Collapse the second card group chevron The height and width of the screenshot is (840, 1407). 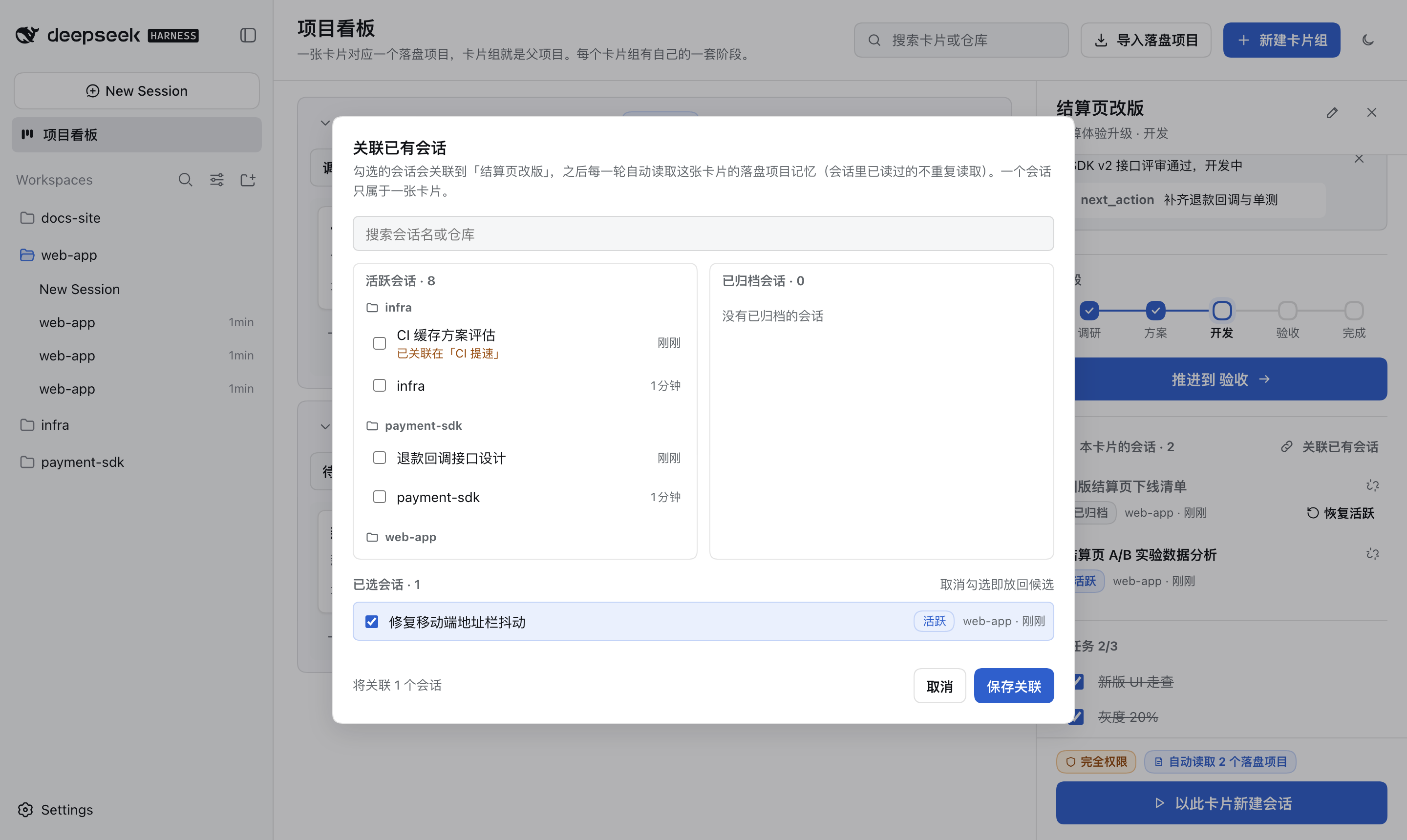tap(325, 427)
